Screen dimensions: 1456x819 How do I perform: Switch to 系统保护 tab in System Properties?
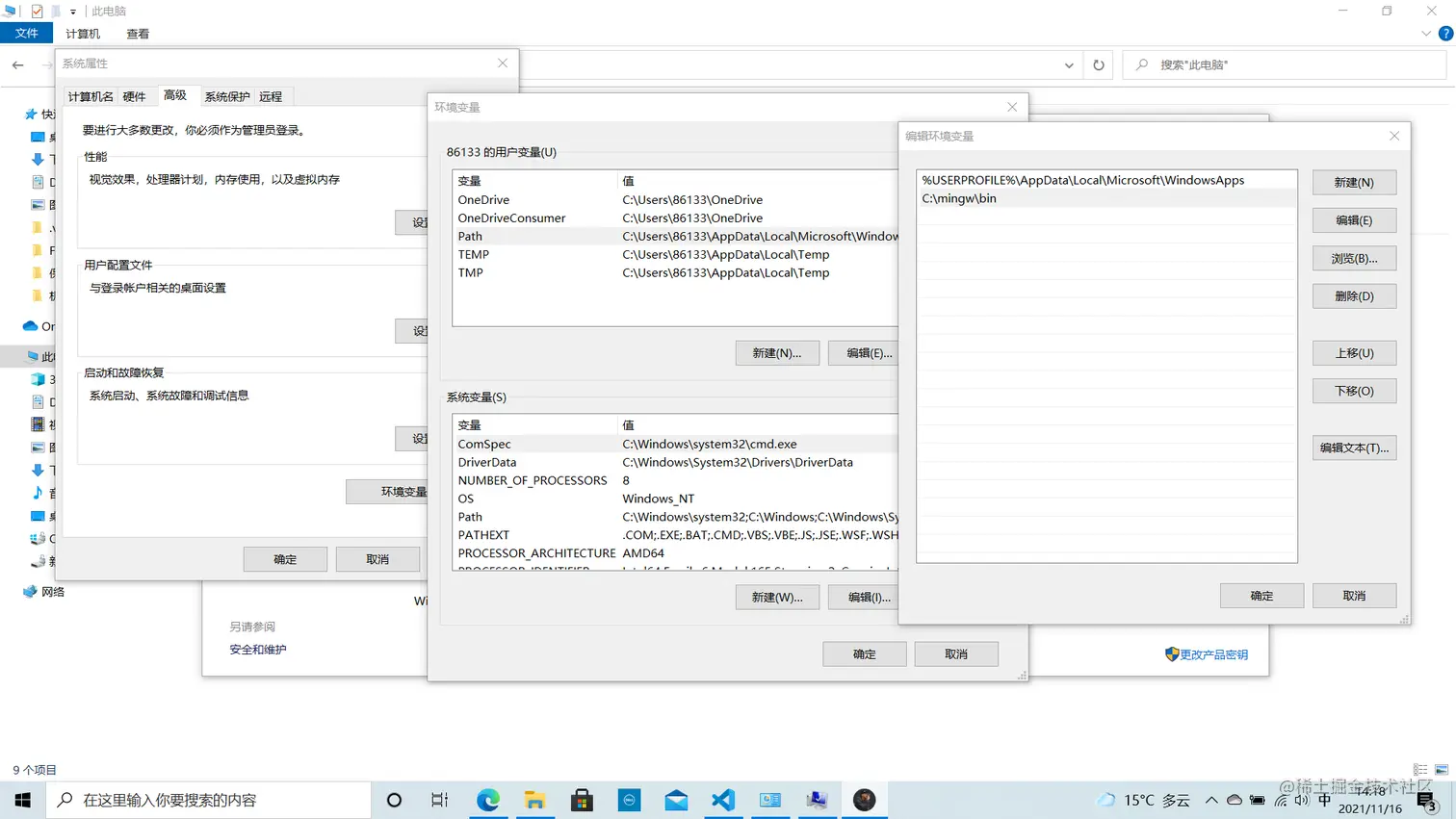point(227,96)
